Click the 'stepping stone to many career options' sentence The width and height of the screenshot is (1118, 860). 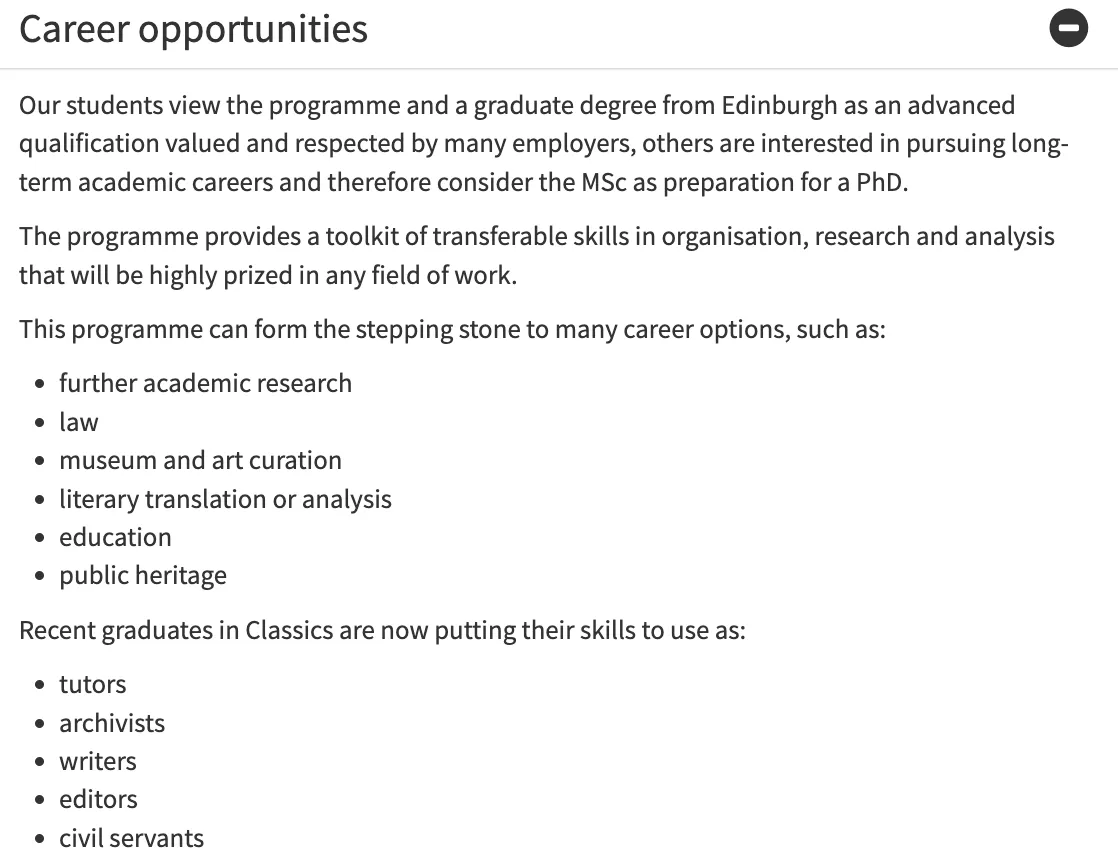(x=452, y=329)
